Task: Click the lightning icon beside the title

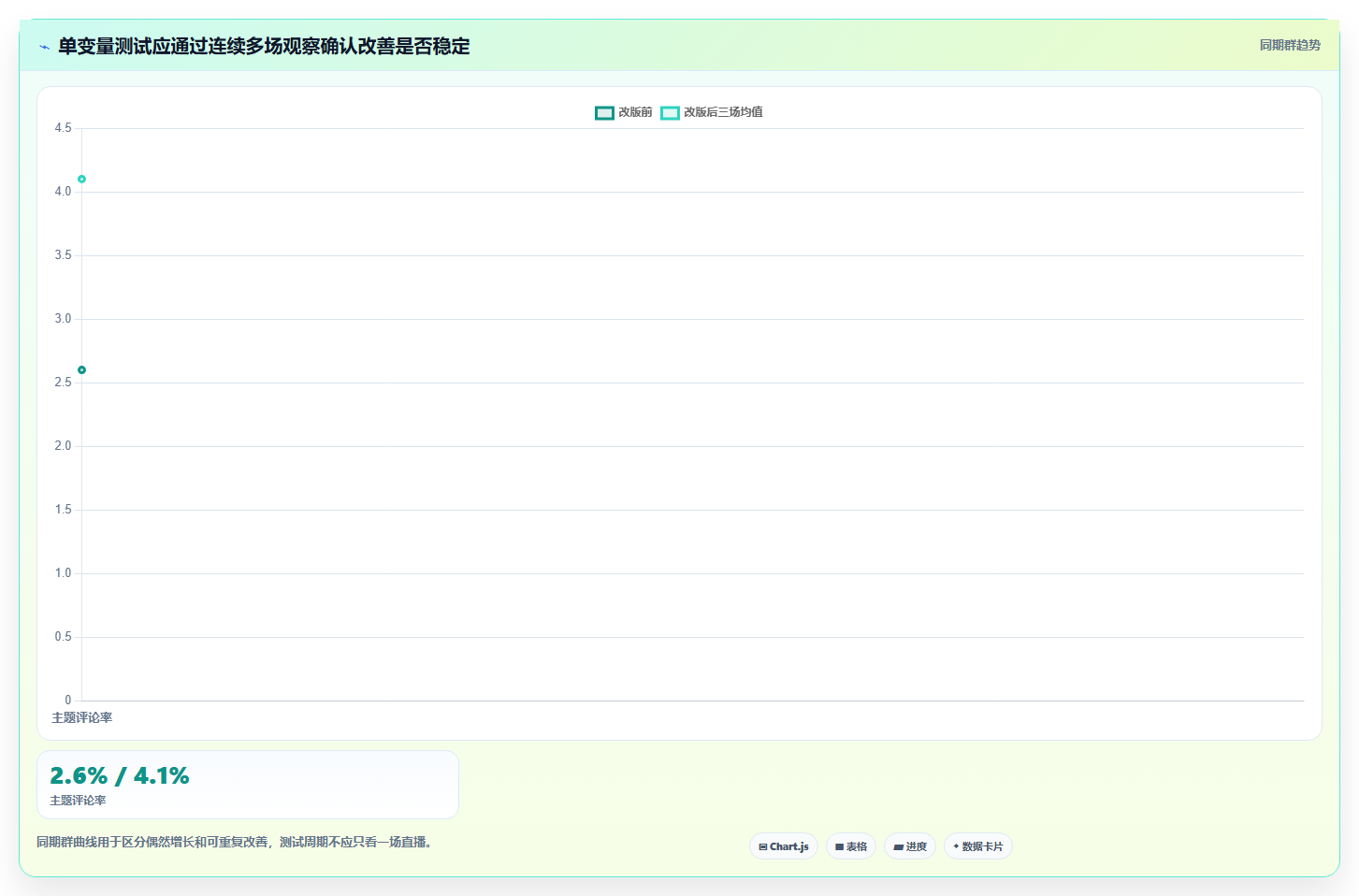Action: click(44, 47)
